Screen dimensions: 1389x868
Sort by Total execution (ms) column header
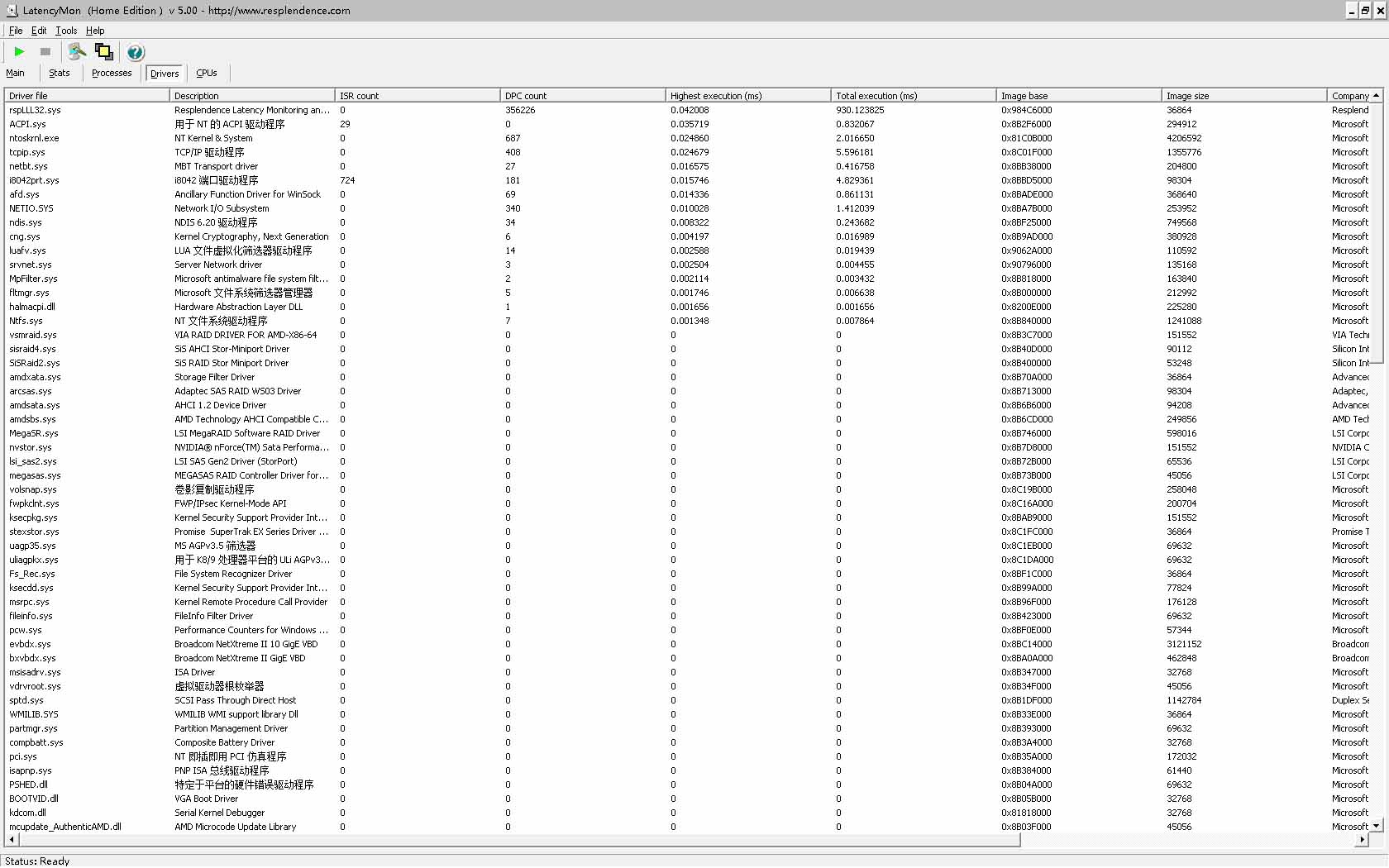point(914,96)
